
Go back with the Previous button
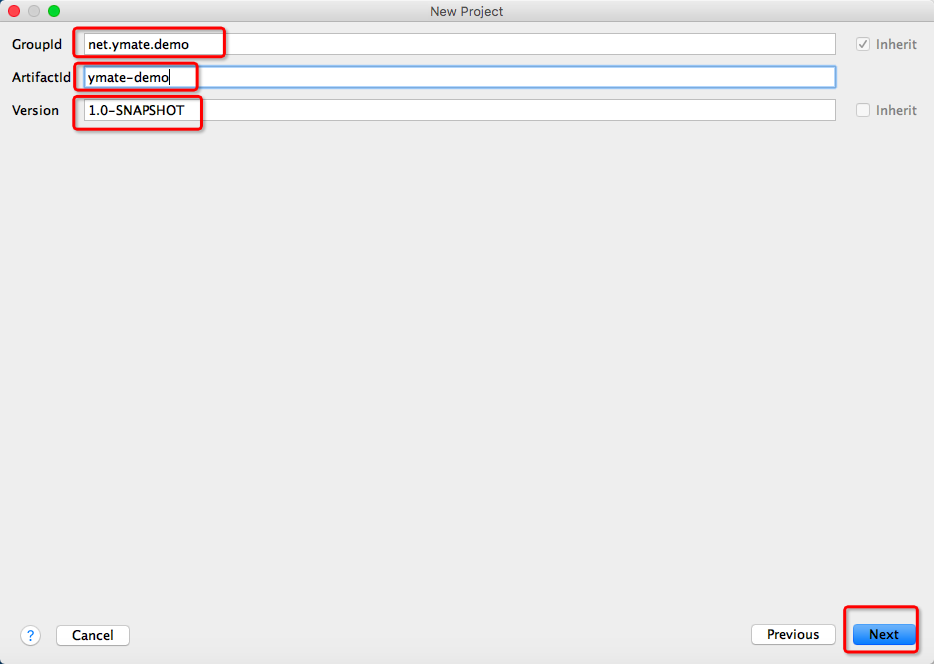793,635
